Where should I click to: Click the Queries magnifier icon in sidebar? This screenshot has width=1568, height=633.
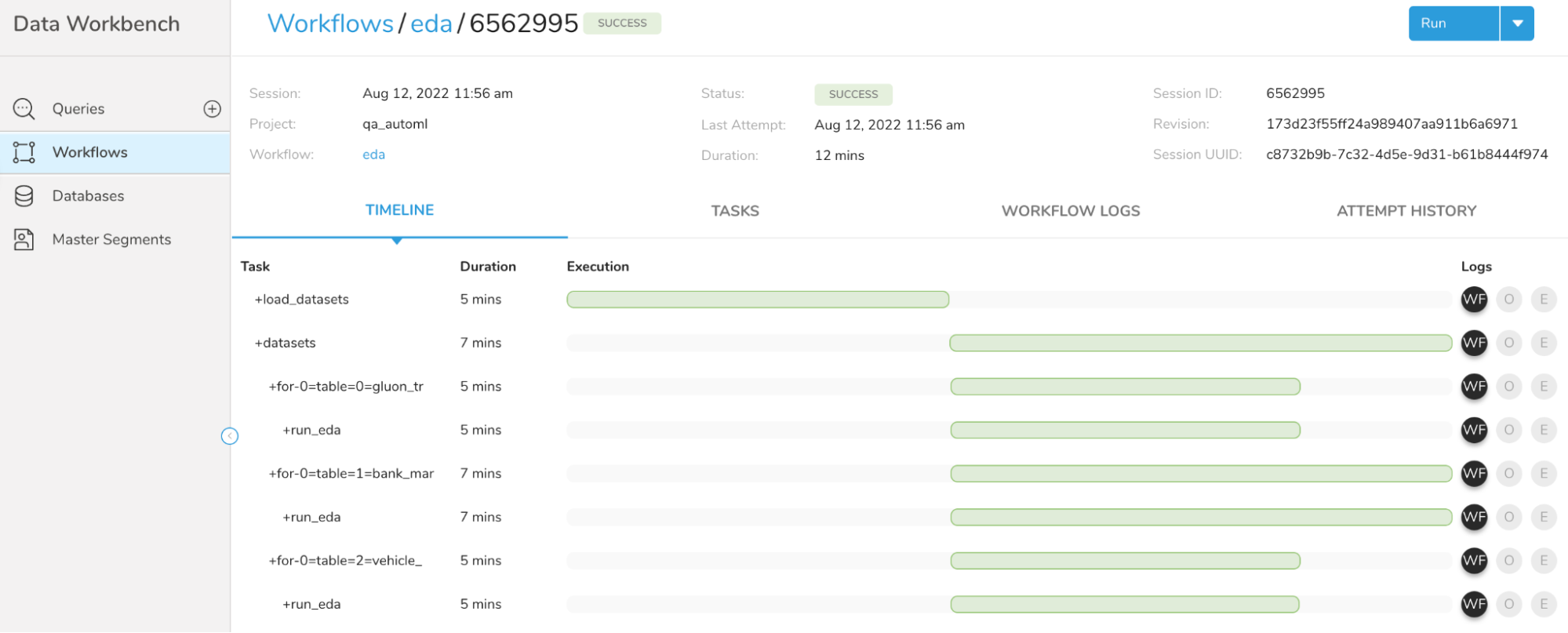click(24, 109)
